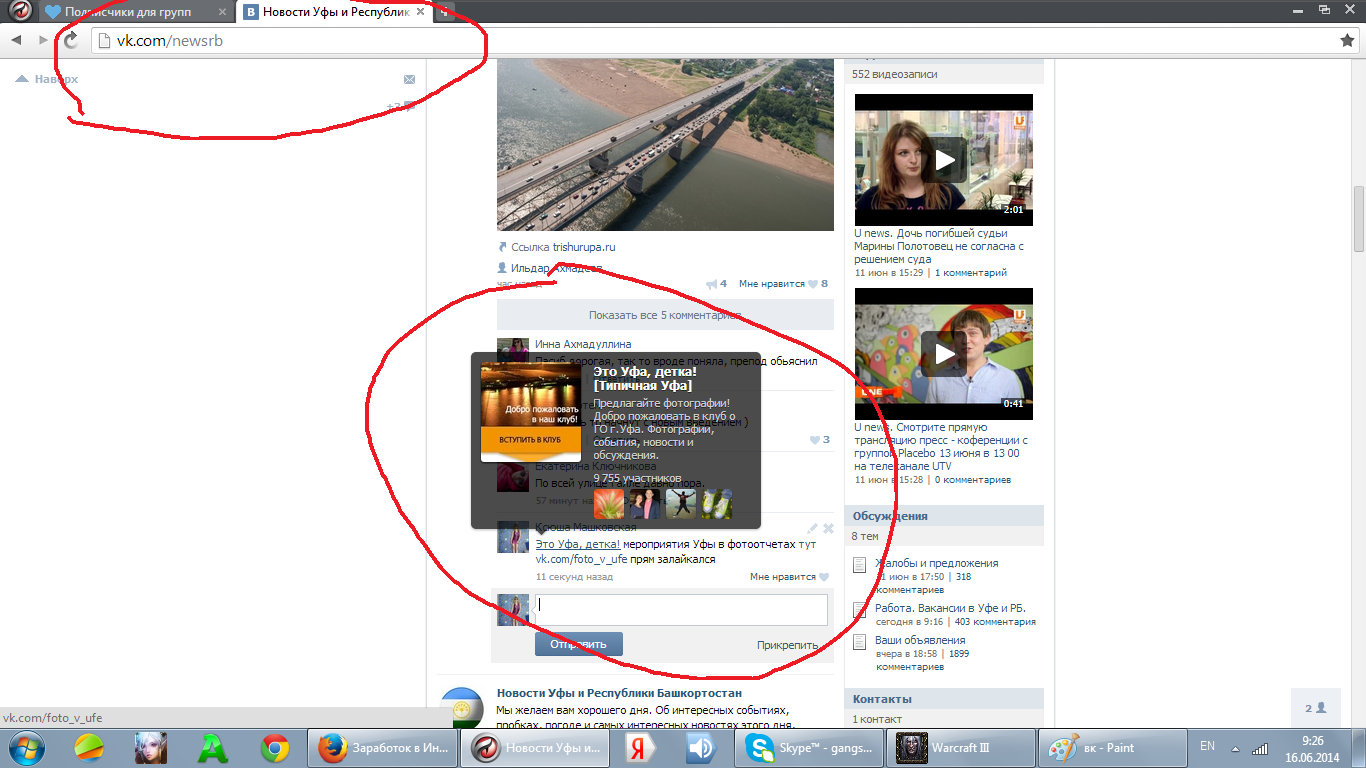Open the Жалобы и предложения discussion
The height and width of the screenshot is (768, 1366).
936,563
